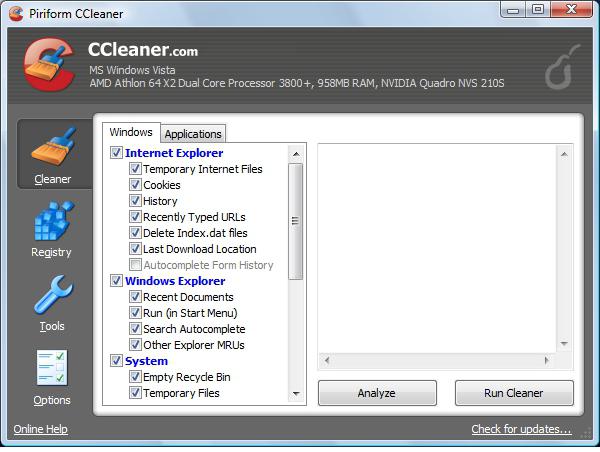Click results pane scroll right arrow
The width and height of the screenshot is (600, 452).
click(547, 360)
